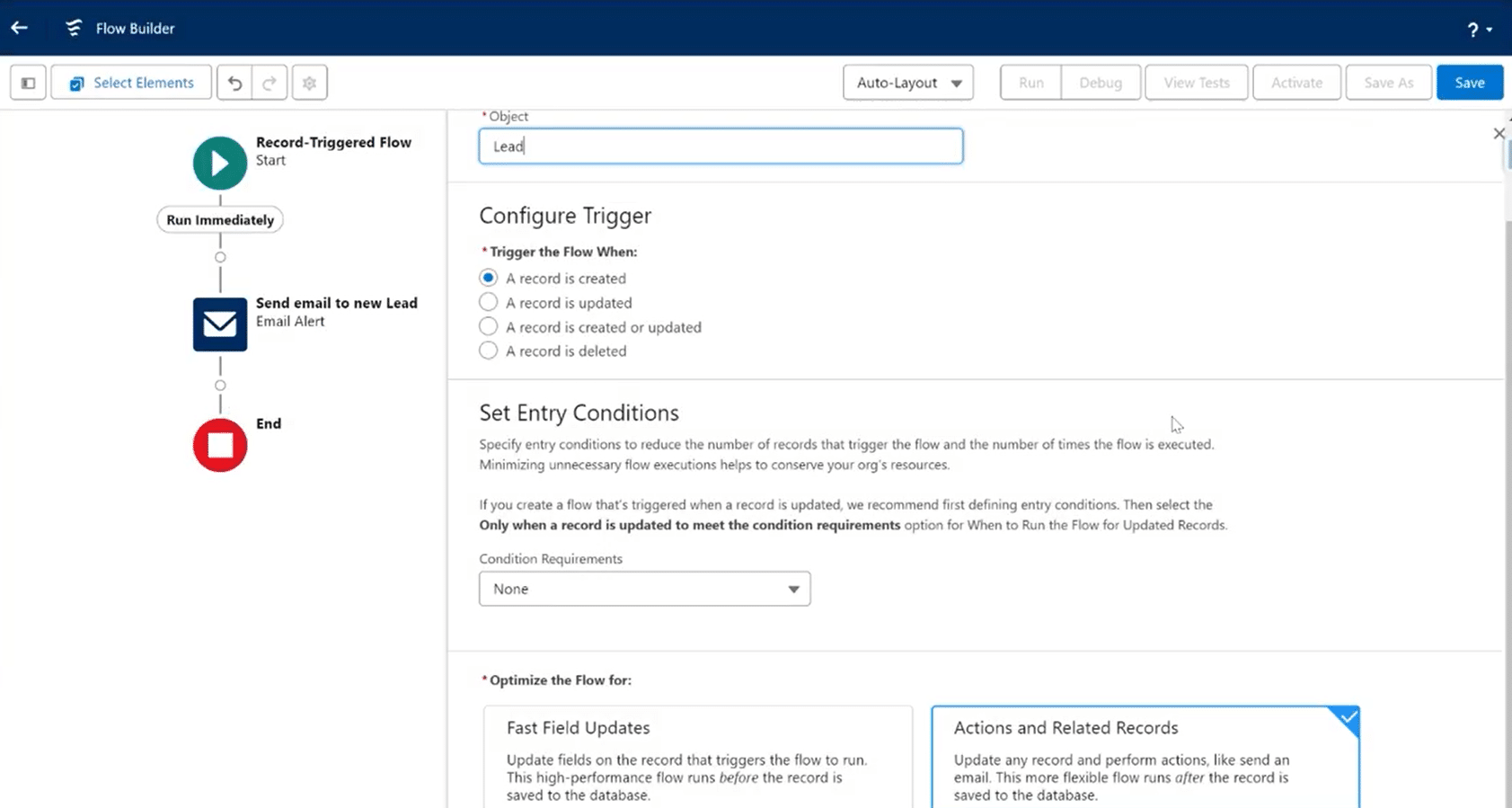
Task: Click the Run Immediately path label
Action: 220,220
